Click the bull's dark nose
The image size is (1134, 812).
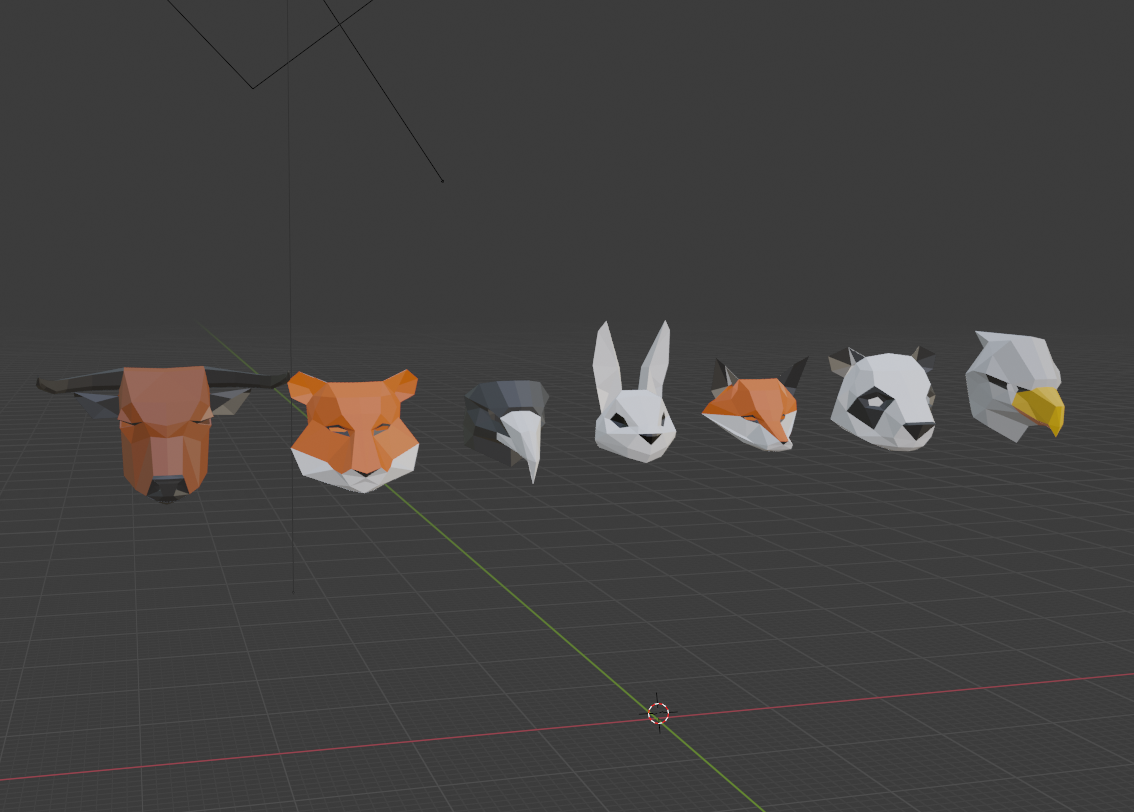(x=166, y=488)
